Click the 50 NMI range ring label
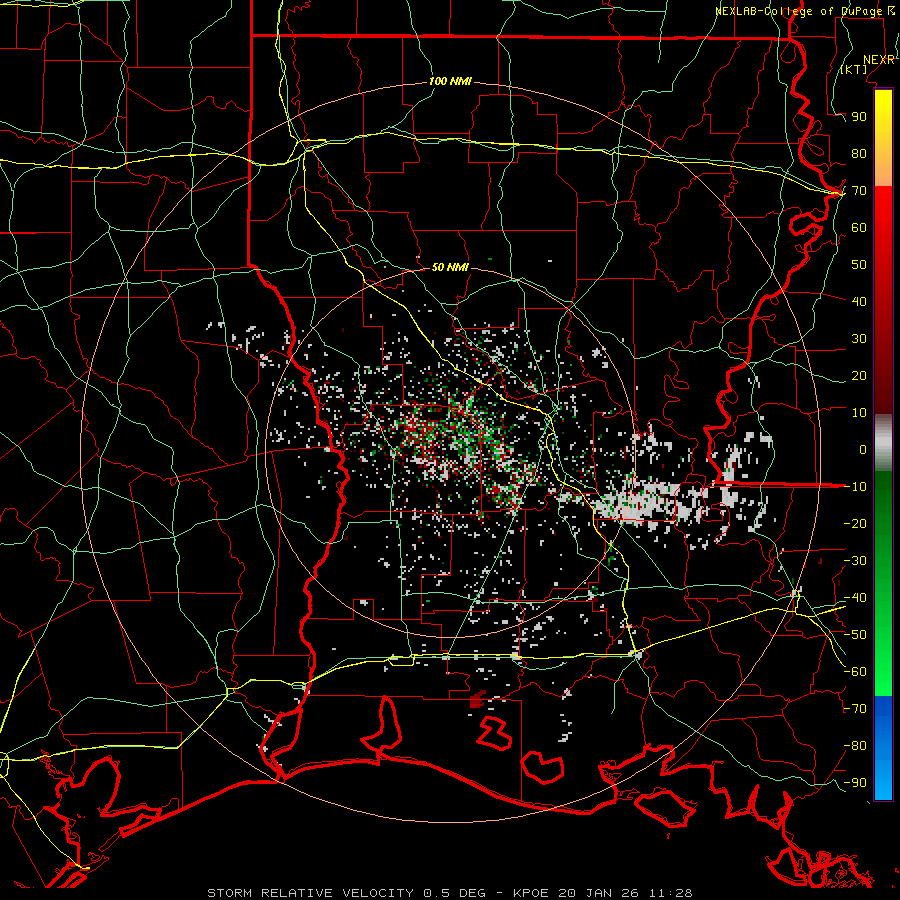The width and height of the screenshot is (900, 900). [450, 267]
